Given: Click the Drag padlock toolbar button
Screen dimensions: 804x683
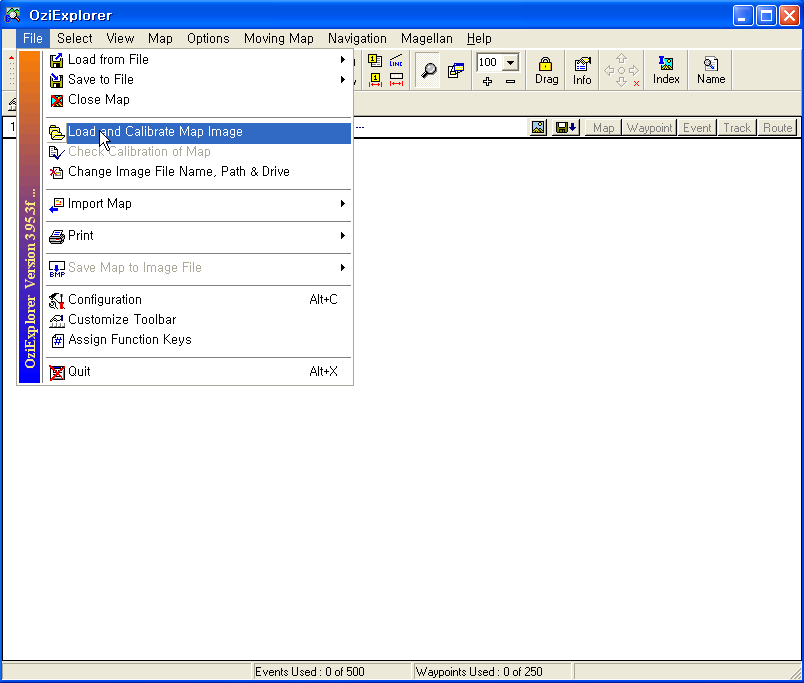Looking at the screenshot, I should tap(546, 70).
